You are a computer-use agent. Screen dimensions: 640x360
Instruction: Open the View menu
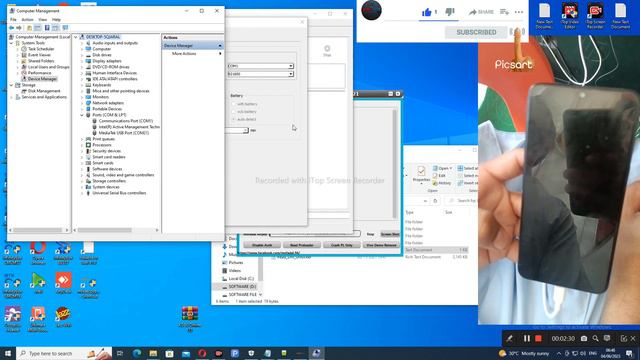(x=42, y=20)
